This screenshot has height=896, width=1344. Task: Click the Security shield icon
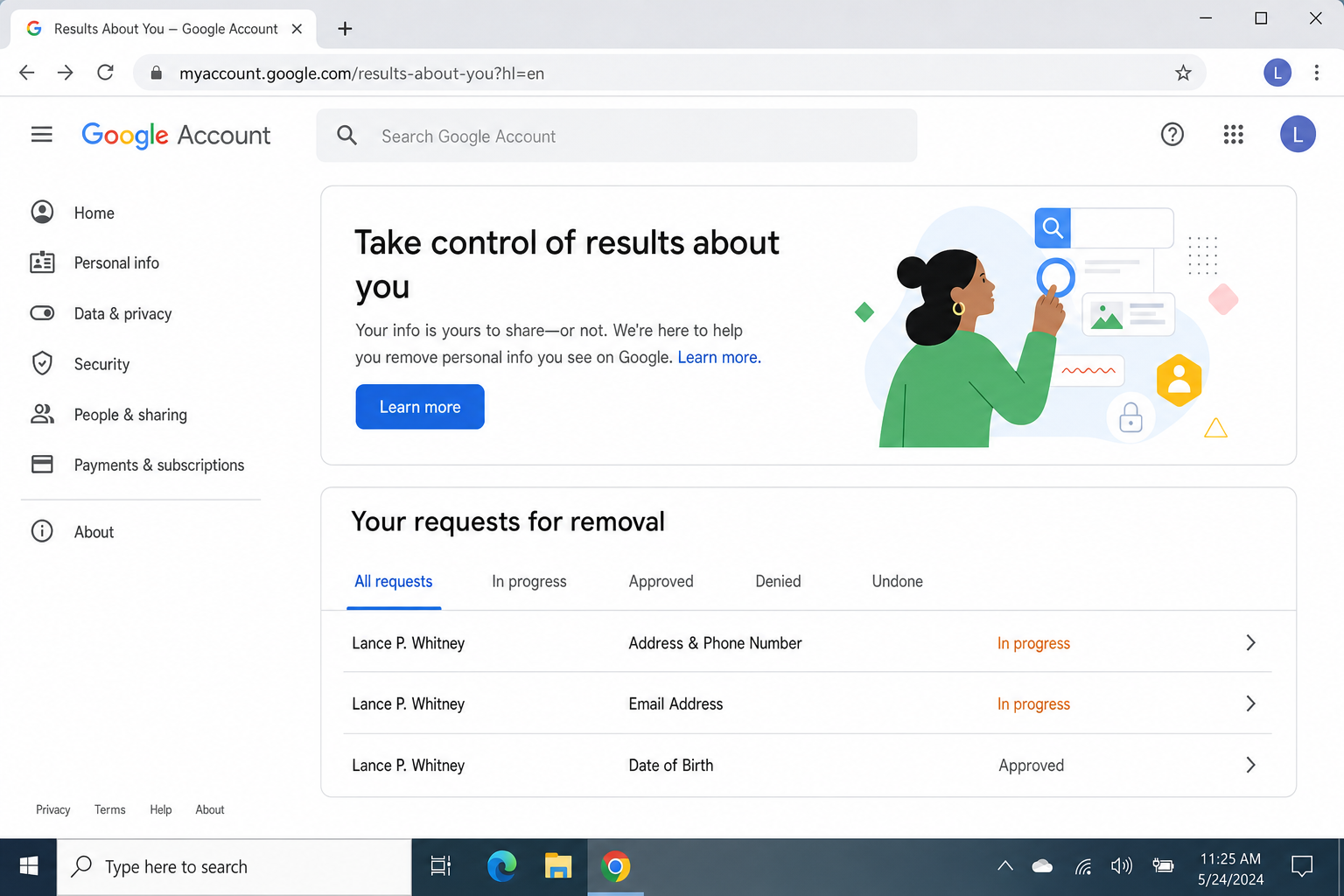[42, 363]
